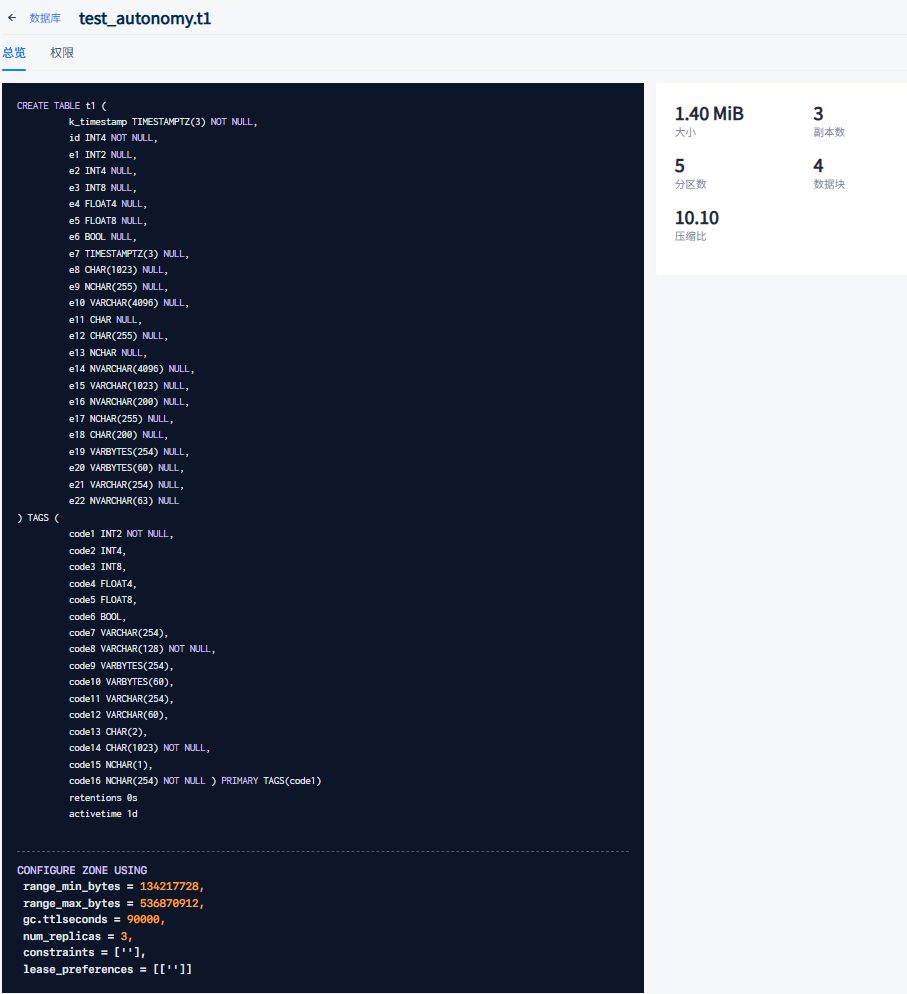Click the 分区数 partition count label
Viewport: 907px width, 994px height.
690,184
